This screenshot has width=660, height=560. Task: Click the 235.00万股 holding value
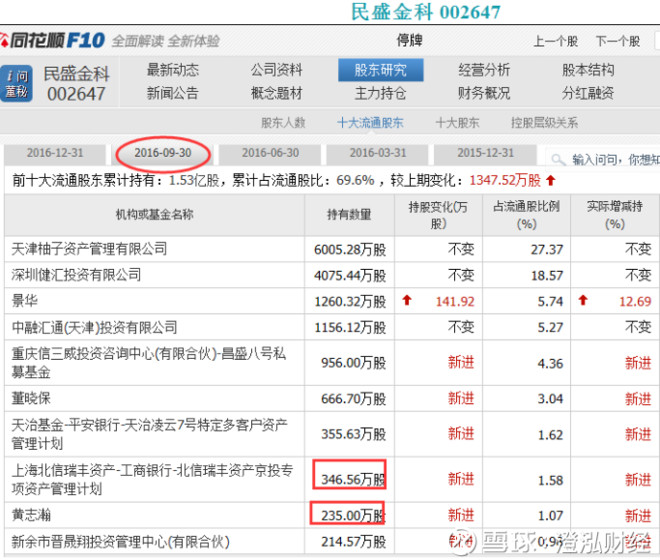(x=354, y=516)
